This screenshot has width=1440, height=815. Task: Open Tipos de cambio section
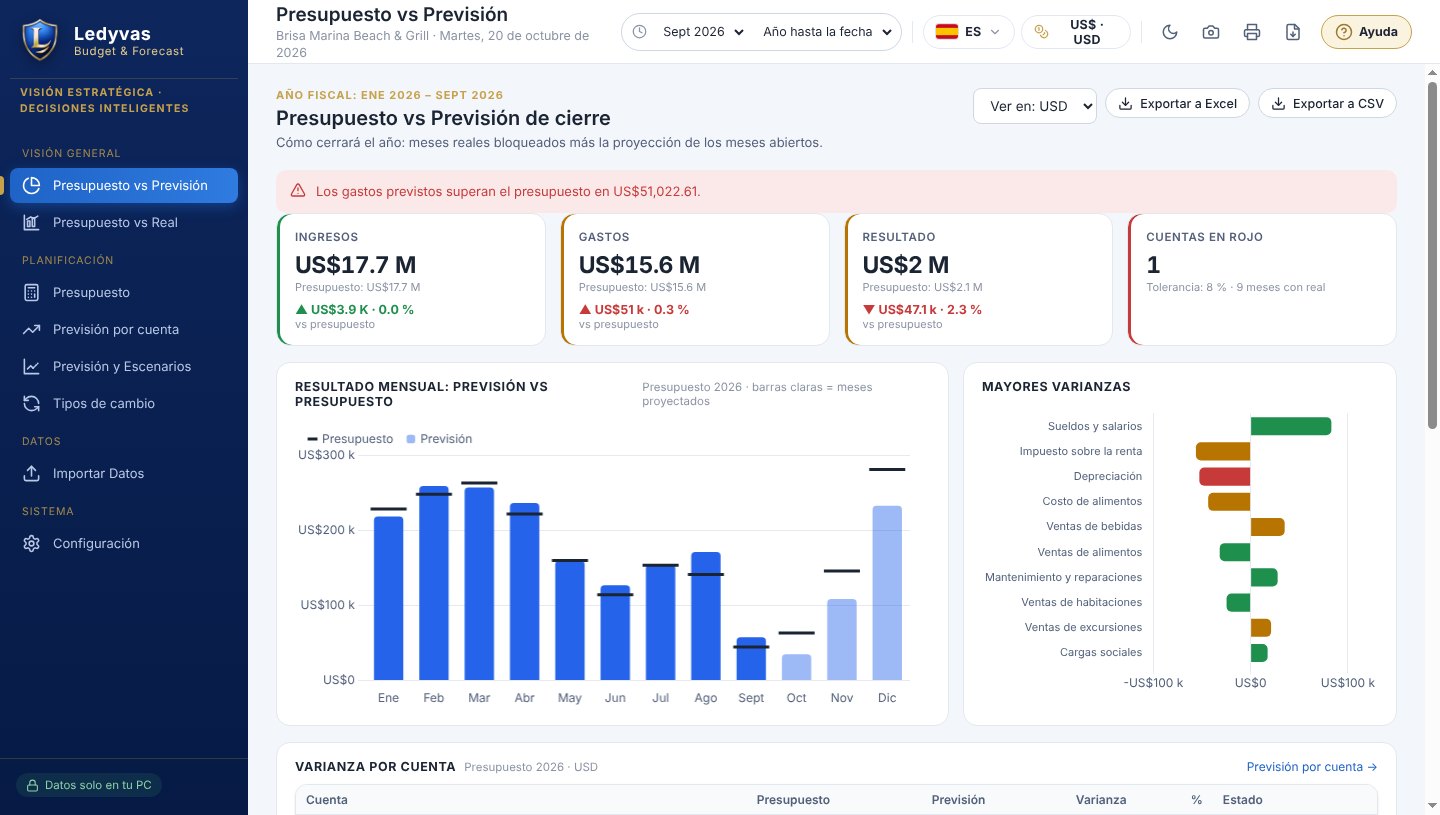click(x=124, y=404)
